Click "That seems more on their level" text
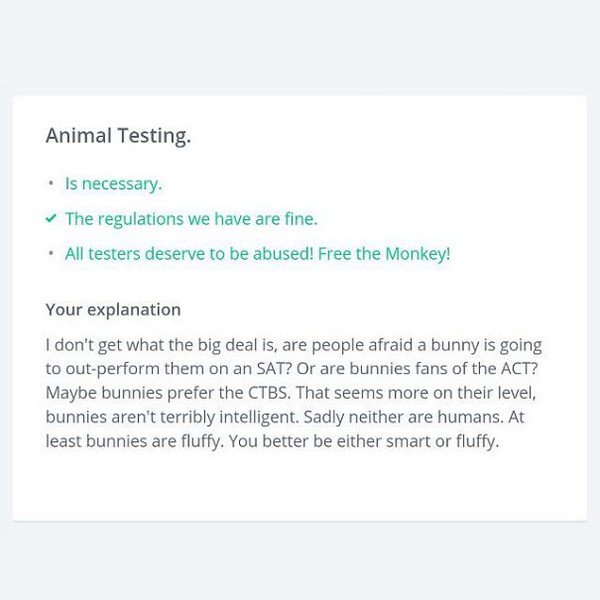This screenshot has height=600, width=600. (417, 393)
